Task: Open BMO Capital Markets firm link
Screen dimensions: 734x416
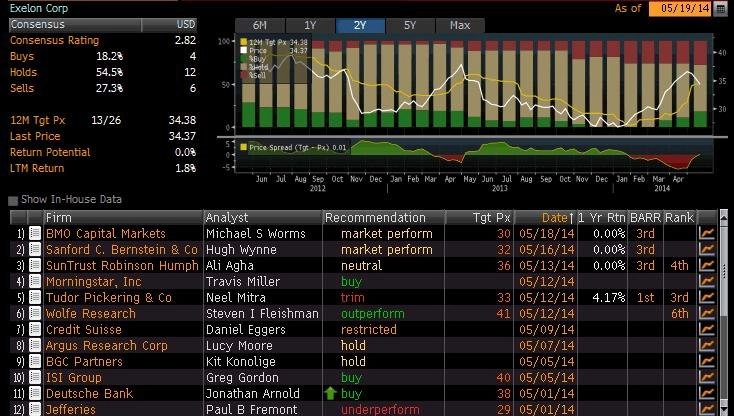Action: tap(106, 234)
